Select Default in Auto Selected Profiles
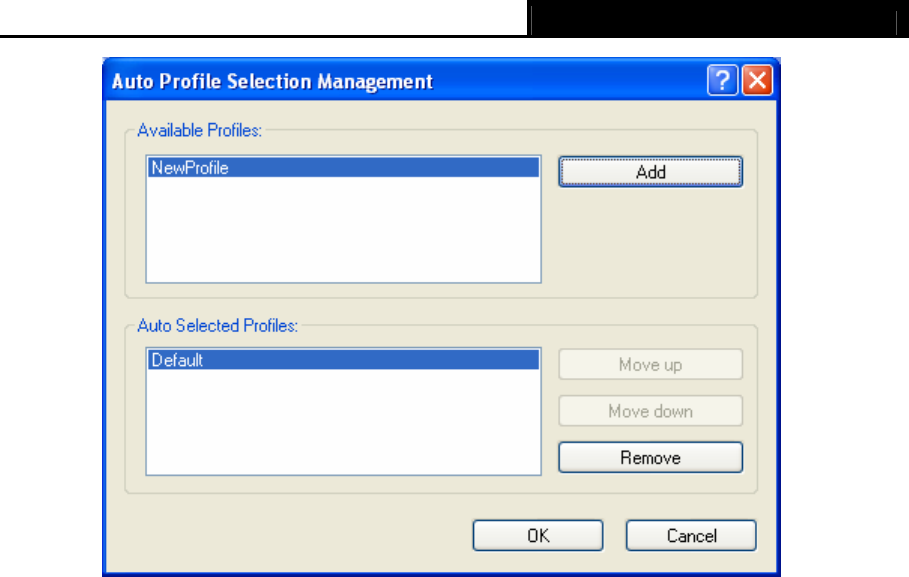This screenshot has height=577, width=909. [x=343, y=360]
